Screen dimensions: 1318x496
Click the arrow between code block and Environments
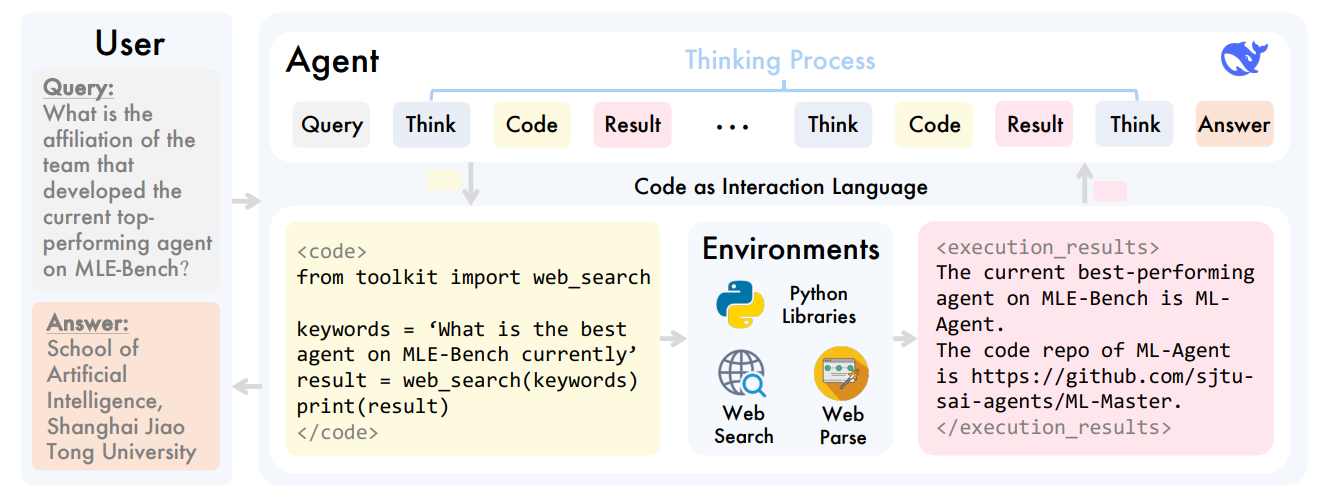(x=674, y=338)
